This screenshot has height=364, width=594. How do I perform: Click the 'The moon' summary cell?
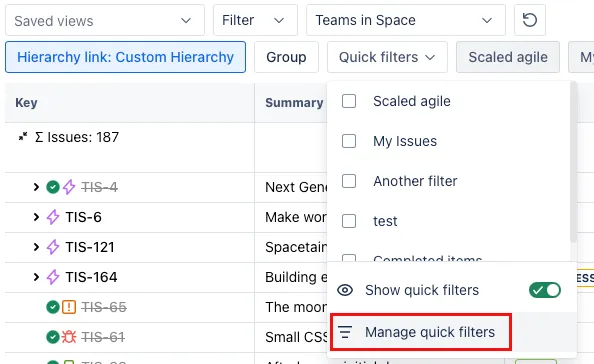(x=291, y=307)
